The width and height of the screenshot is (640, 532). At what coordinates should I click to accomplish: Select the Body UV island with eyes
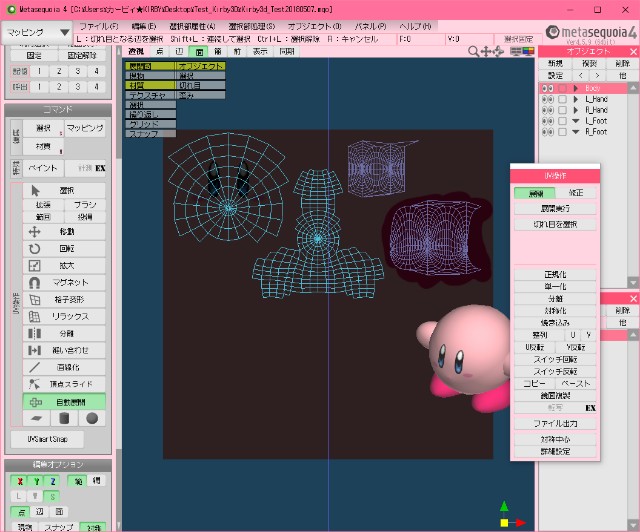(227, 187)
